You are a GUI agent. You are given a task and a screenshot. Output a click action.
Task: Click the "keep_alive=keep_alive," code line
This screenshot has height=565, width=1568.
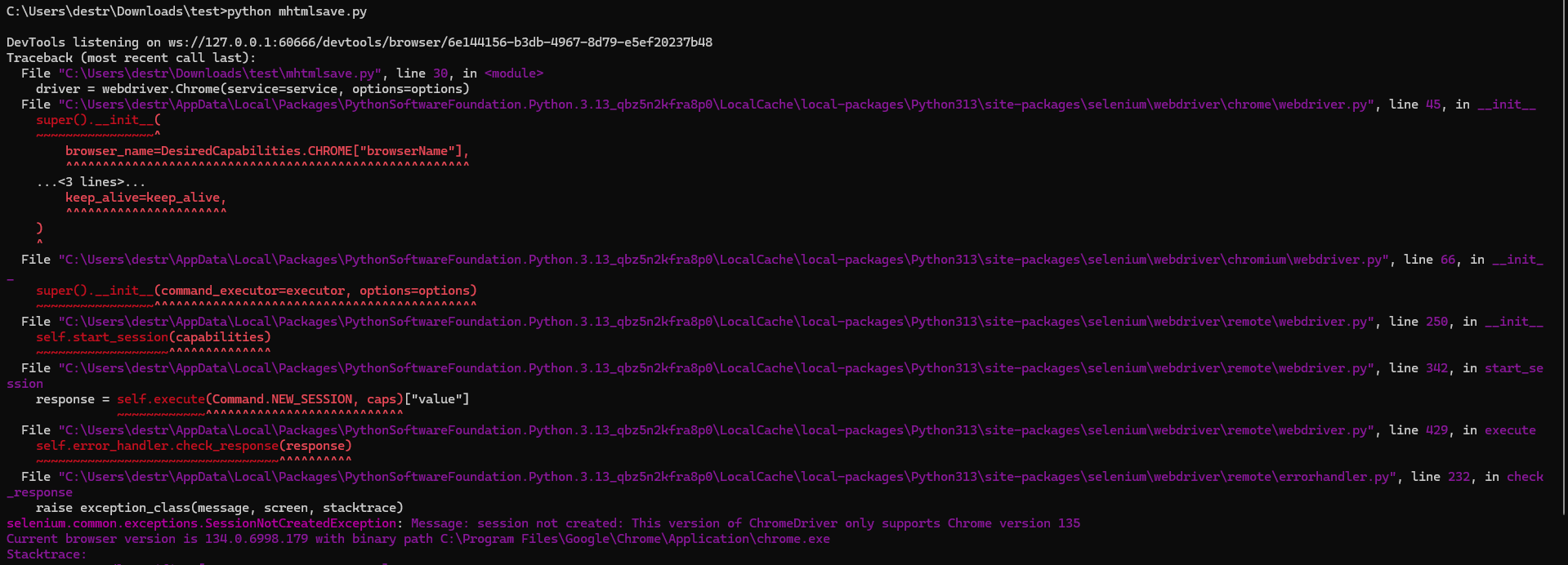(x=146, y=198)
